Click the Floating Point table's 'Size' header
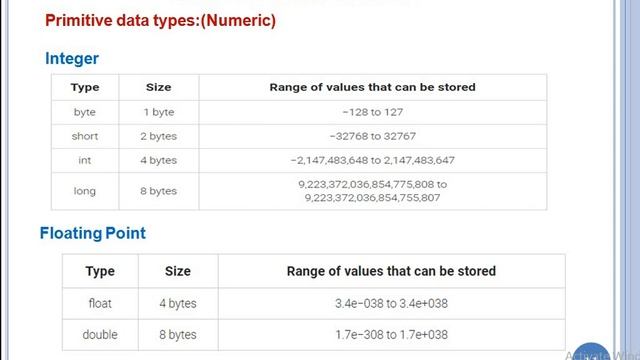This screenshot has height=360, width=640. (178, 271)
